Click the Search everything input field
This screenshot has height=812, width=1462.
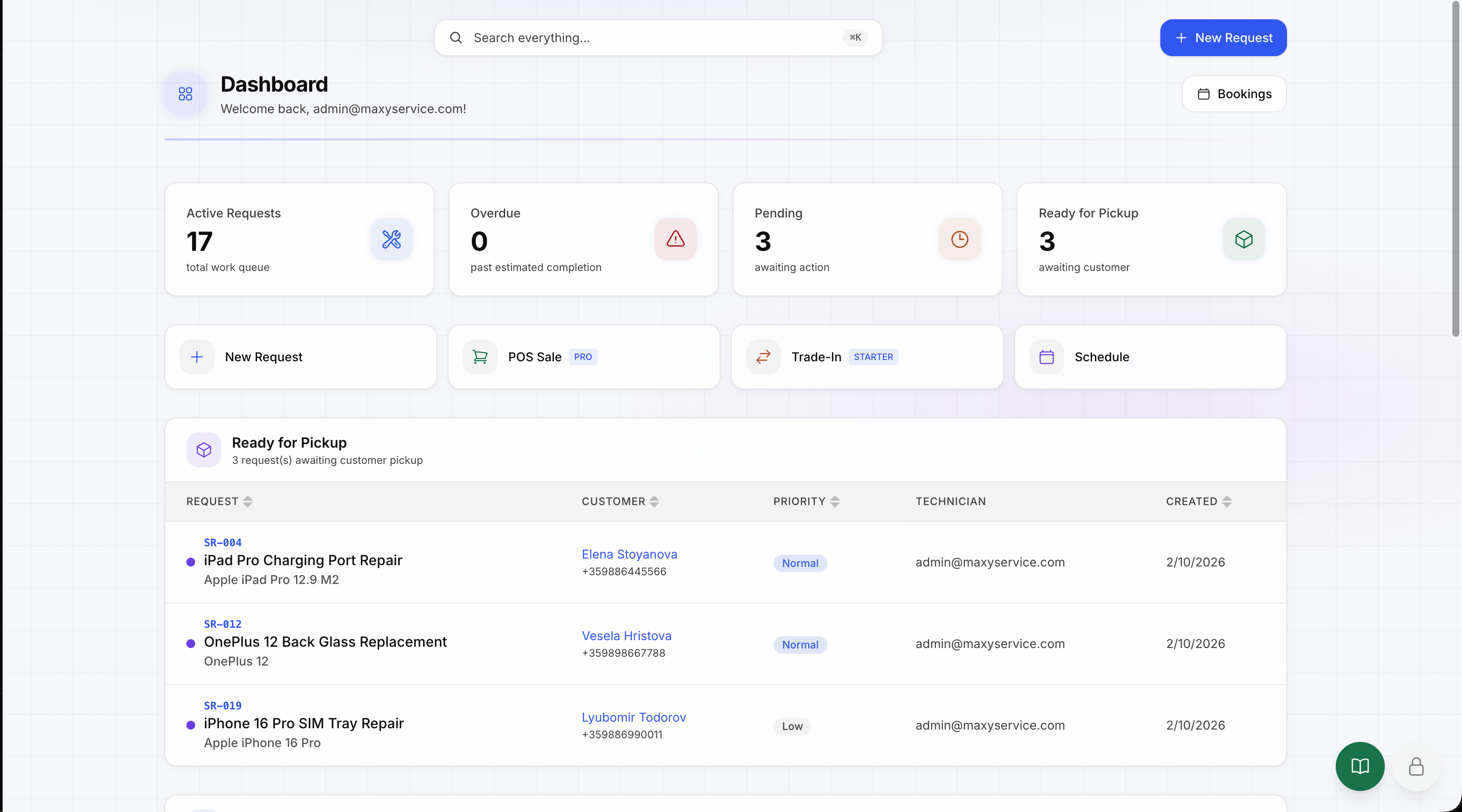(624, 37)
